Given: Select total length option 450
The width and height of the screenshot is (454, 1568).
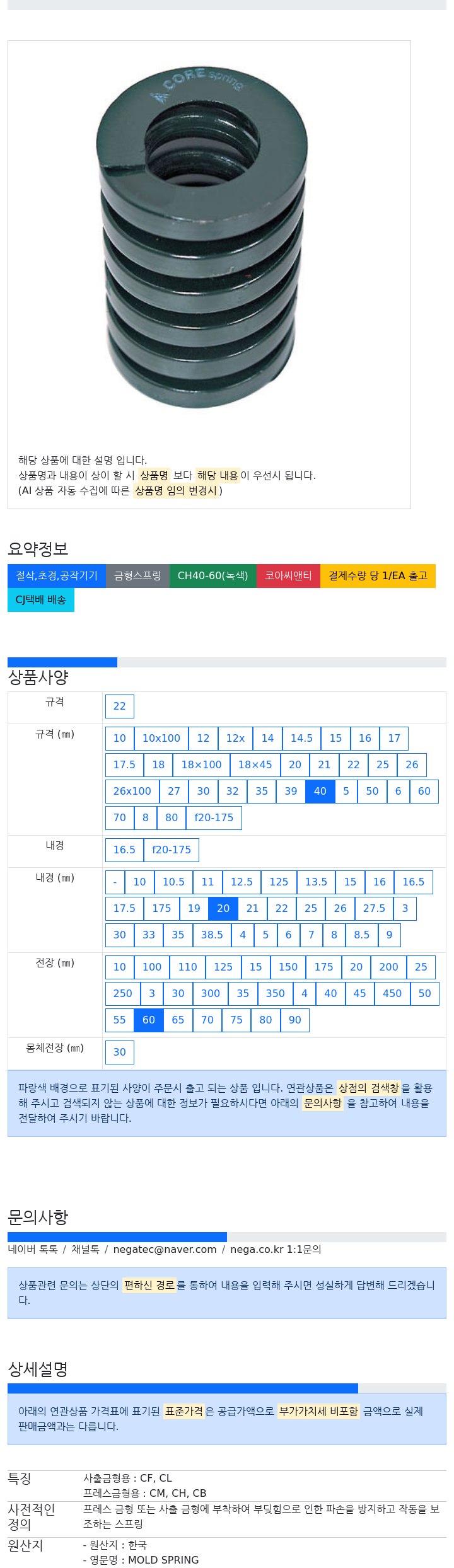Looking at the screenshot, I should (392, 993).
